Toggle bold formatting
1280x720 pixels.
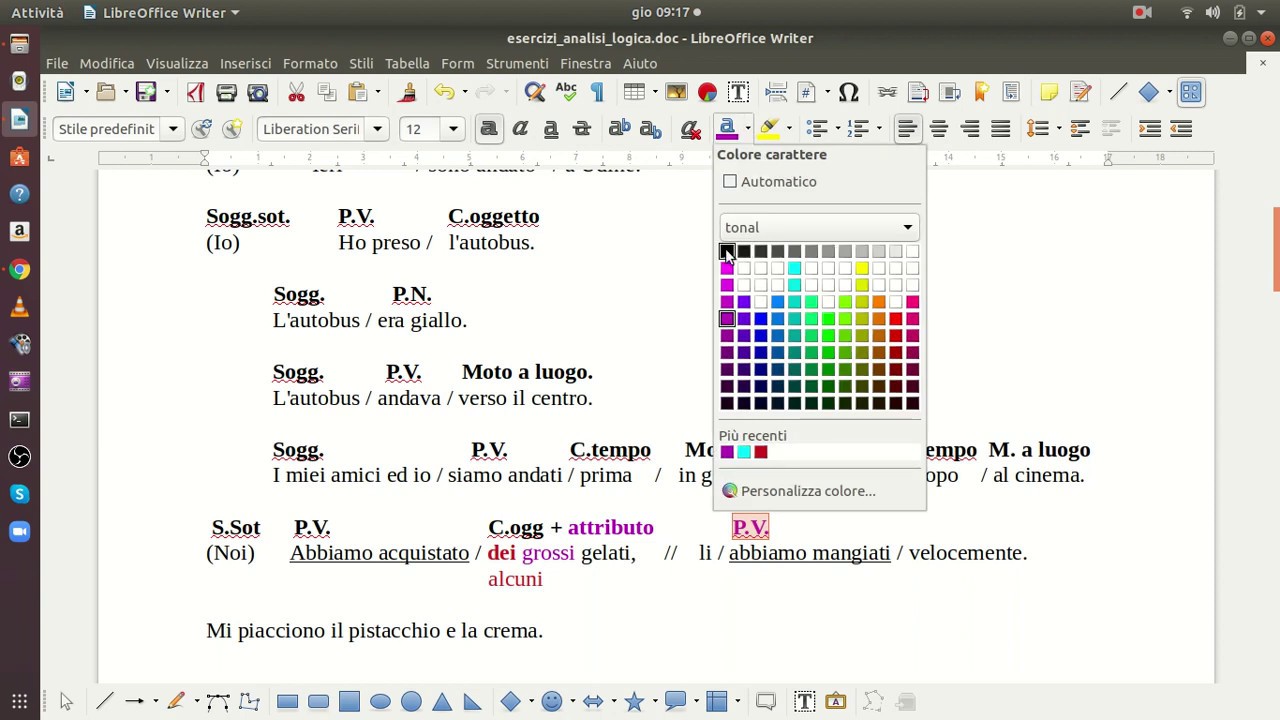[489, 129]
